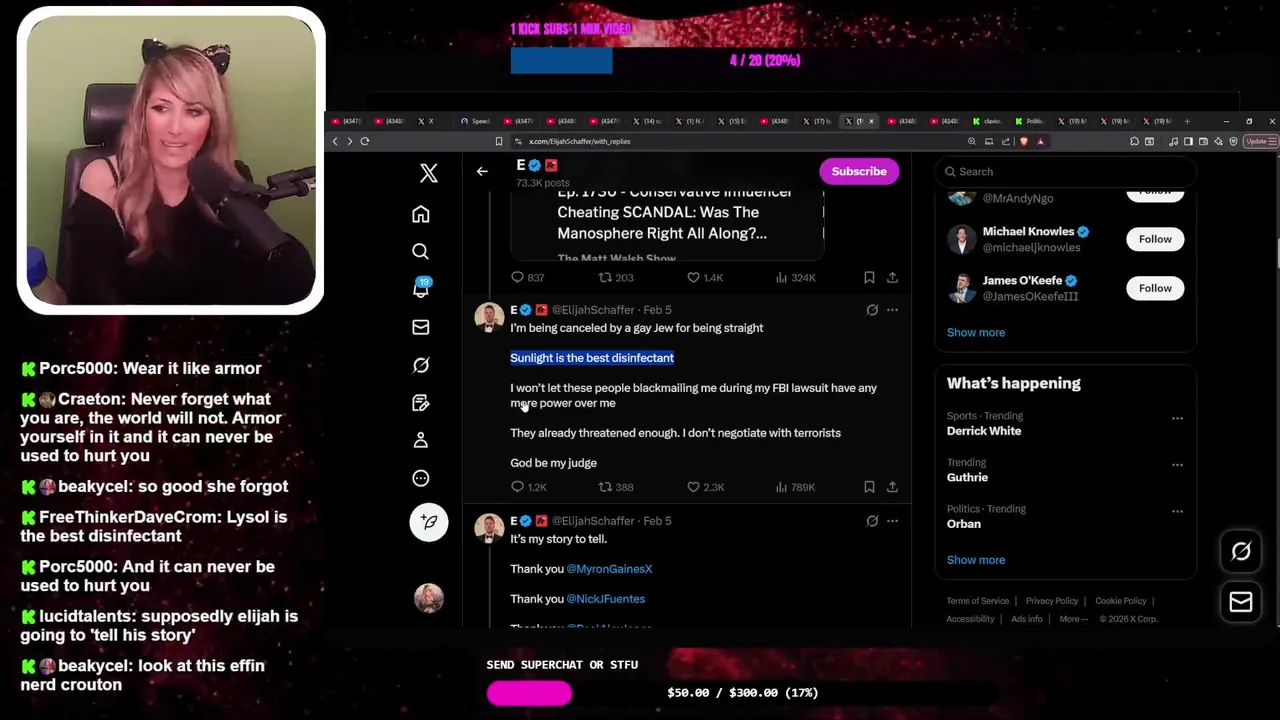1280x720 pixels.
Task: Open Accessibility footer link
Action: point(971,619)
